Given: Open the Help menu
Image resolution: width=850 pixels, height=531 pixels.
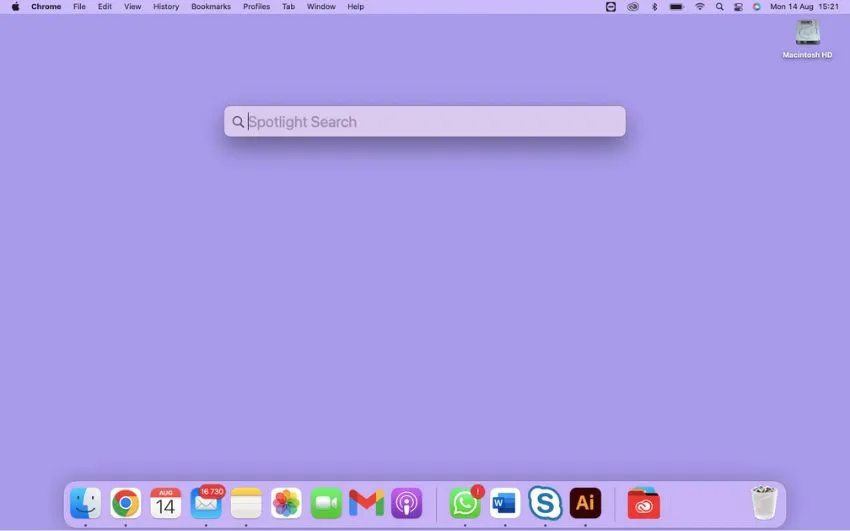Looking at the screenshot, I should (356, 7).
